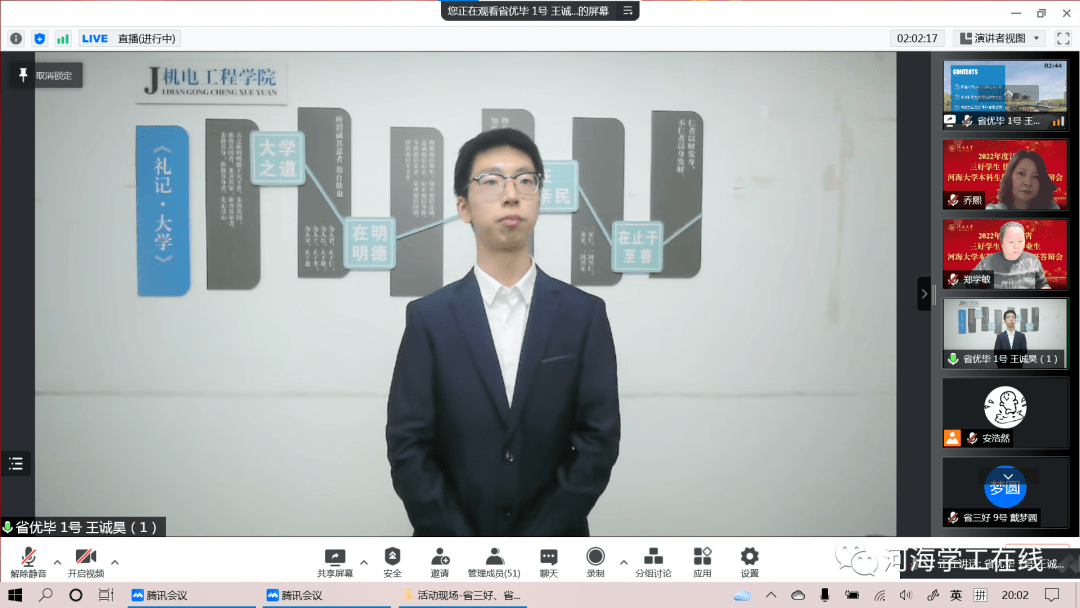Click the 邀请 invite button
The width and height of the screenshot is (1080, 608).
(x=440, y=560)
